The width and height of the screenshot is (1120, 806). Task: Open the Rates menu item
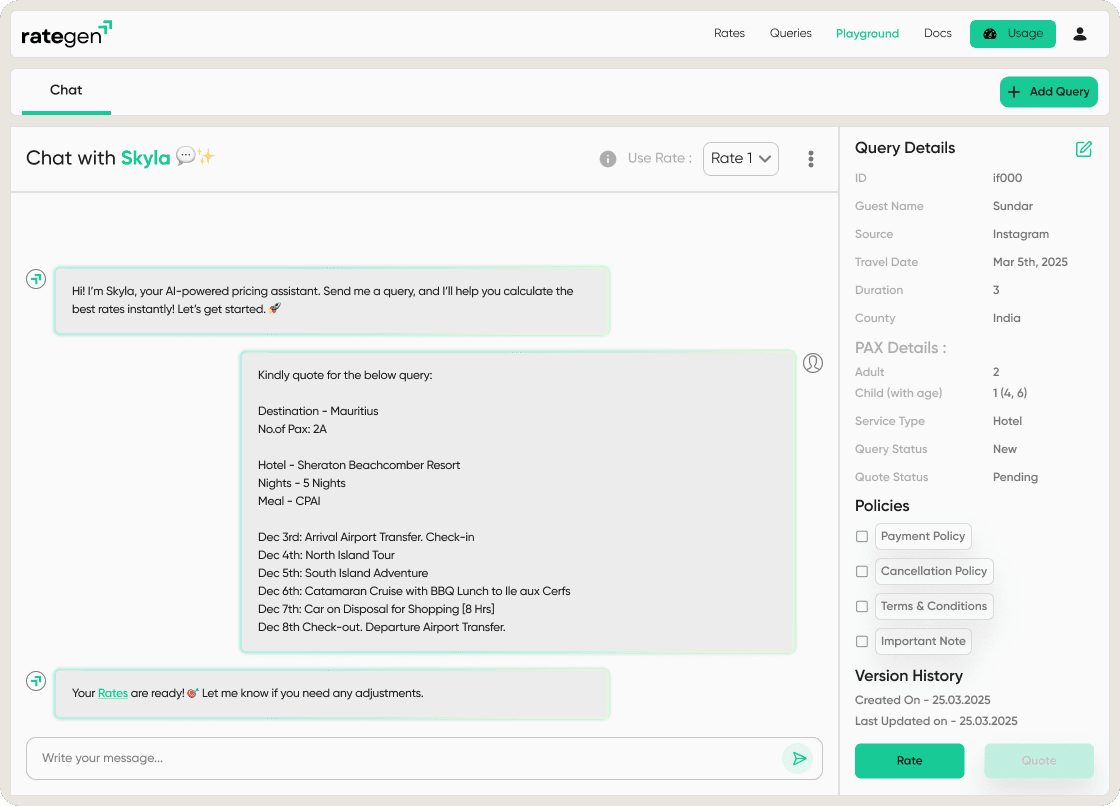pyautogui.click(x=729, y=34)
